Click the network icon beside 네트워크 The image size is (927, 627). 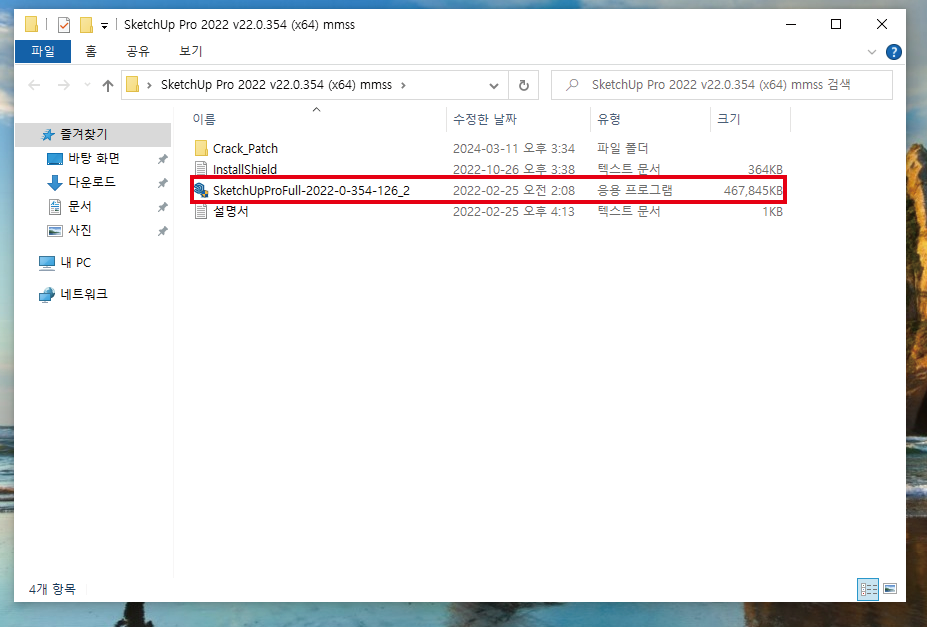(47, 295)
